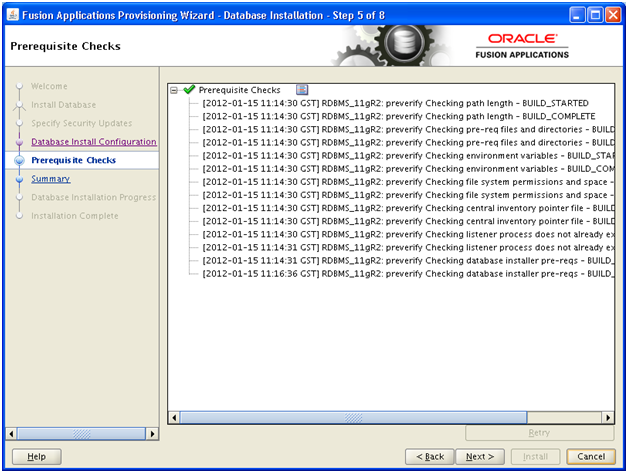Click the Java icon in the title bar

pos(13,15)
